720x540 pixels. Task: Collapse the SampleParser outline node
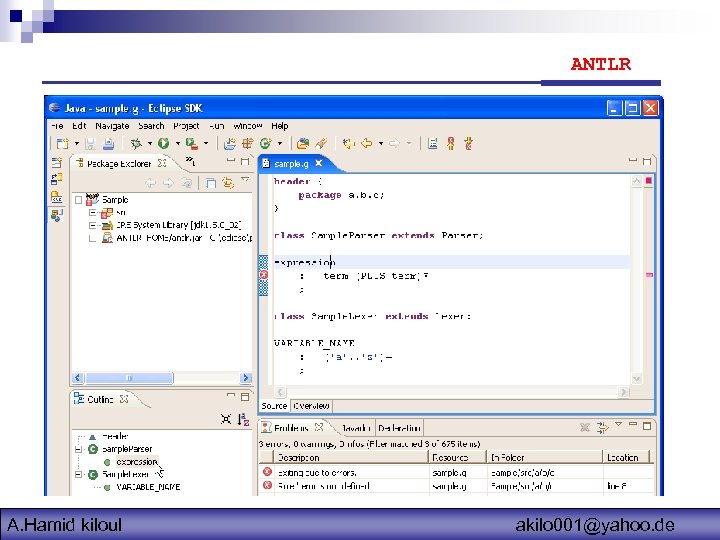click(79, 449)
